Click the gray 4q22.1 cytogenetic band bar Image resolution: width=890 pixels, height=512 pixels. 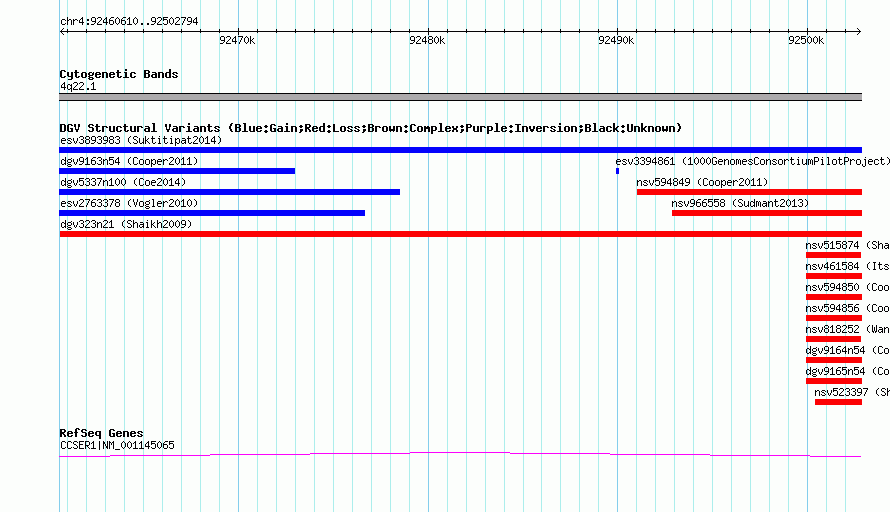point(460,97)
